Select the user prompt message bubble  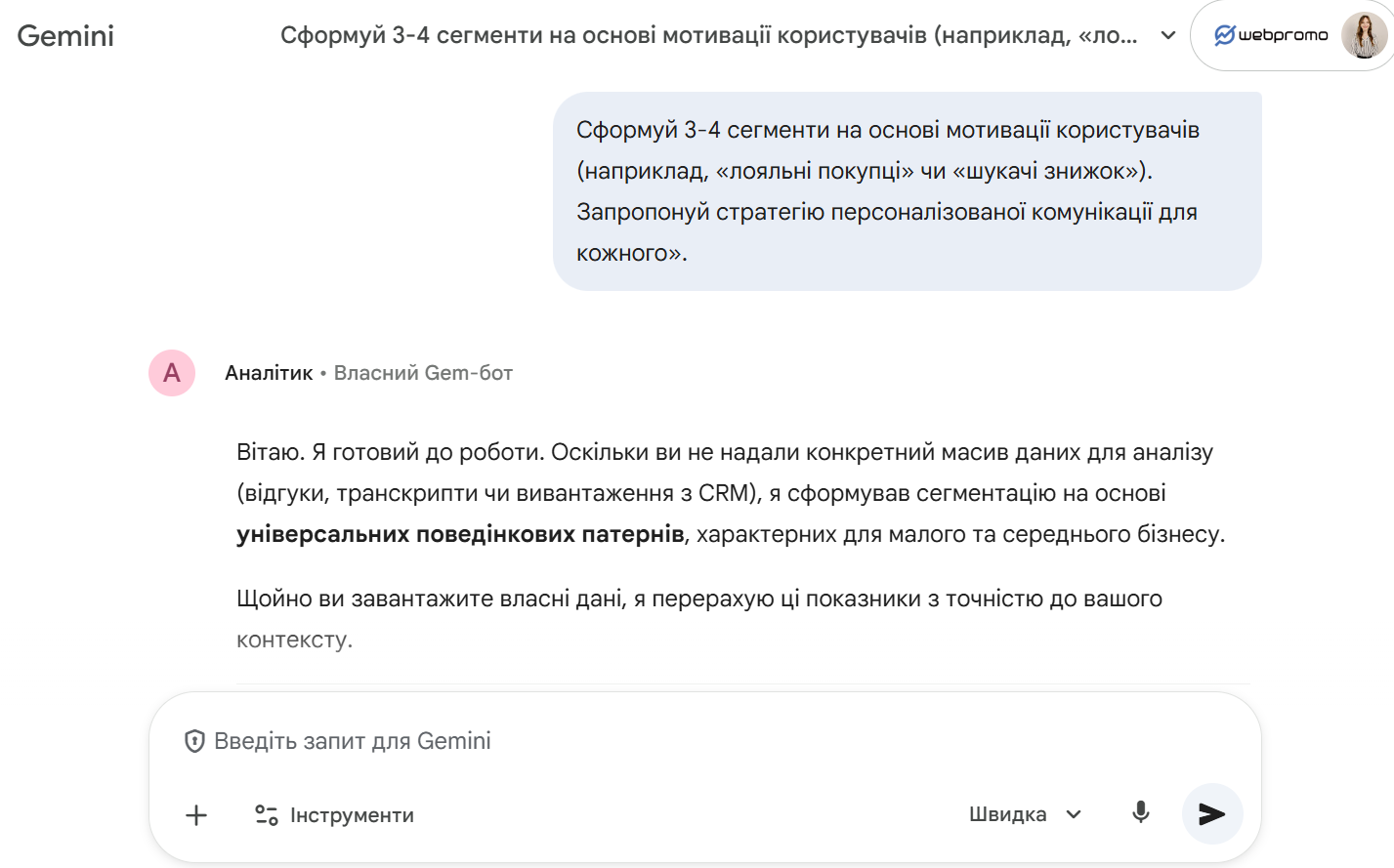click(x=907, y=191)
